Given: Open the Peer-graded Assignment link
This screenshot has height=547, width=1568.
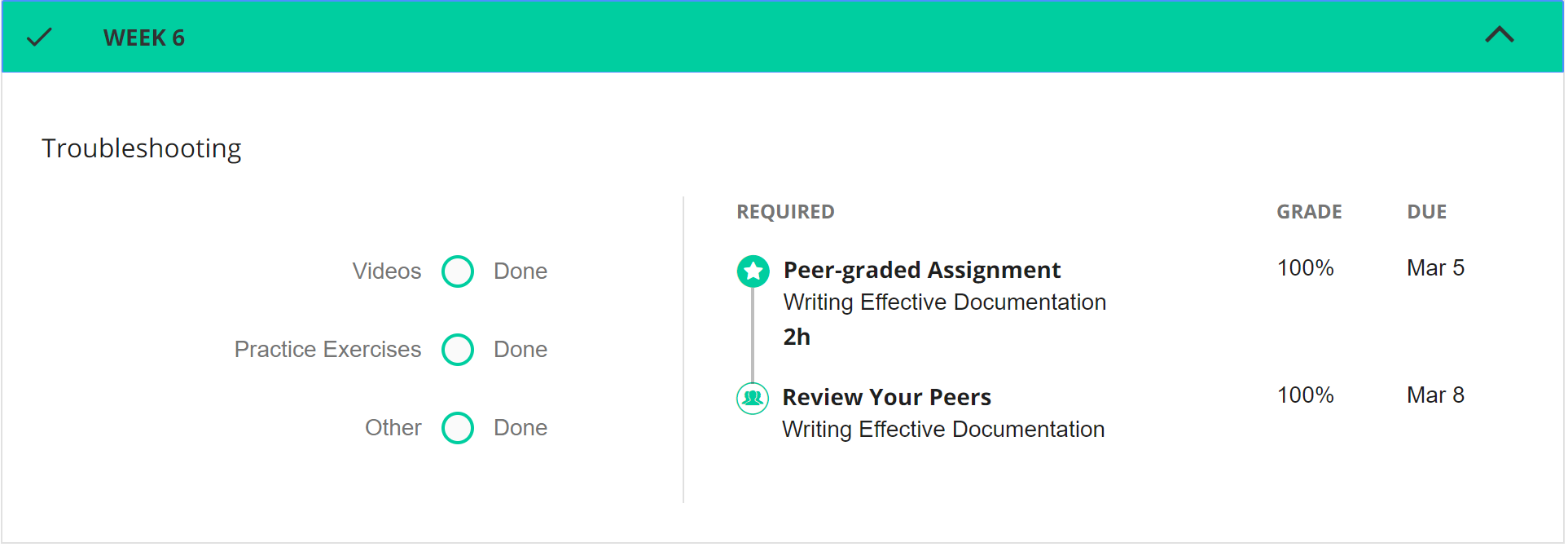Looking at the screenshot, I should 921,270.
